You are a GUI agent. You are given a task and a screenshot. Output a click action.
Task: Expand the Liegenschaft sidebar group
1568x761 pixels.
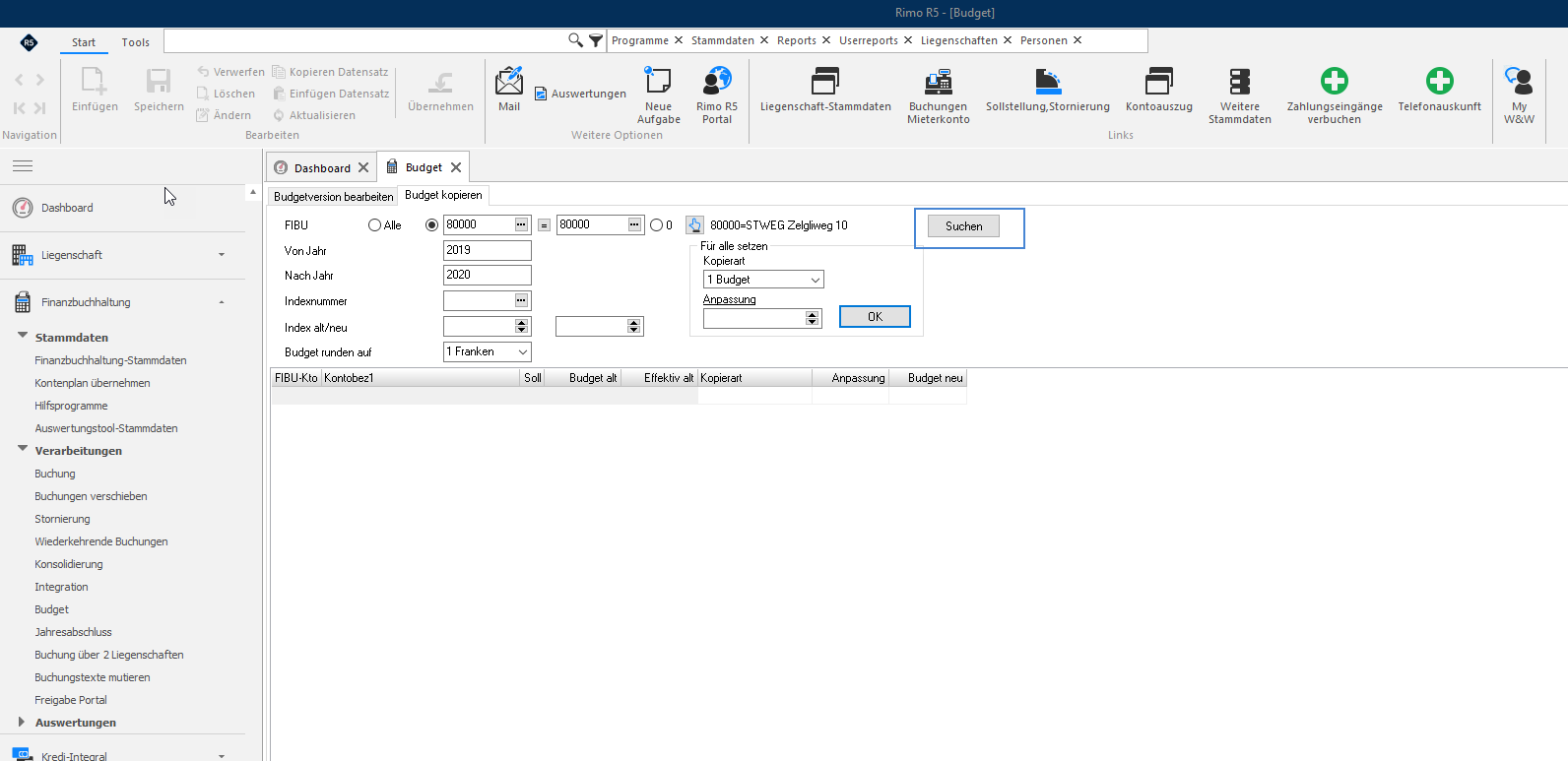pyautogui.click(x=222, y=255)
